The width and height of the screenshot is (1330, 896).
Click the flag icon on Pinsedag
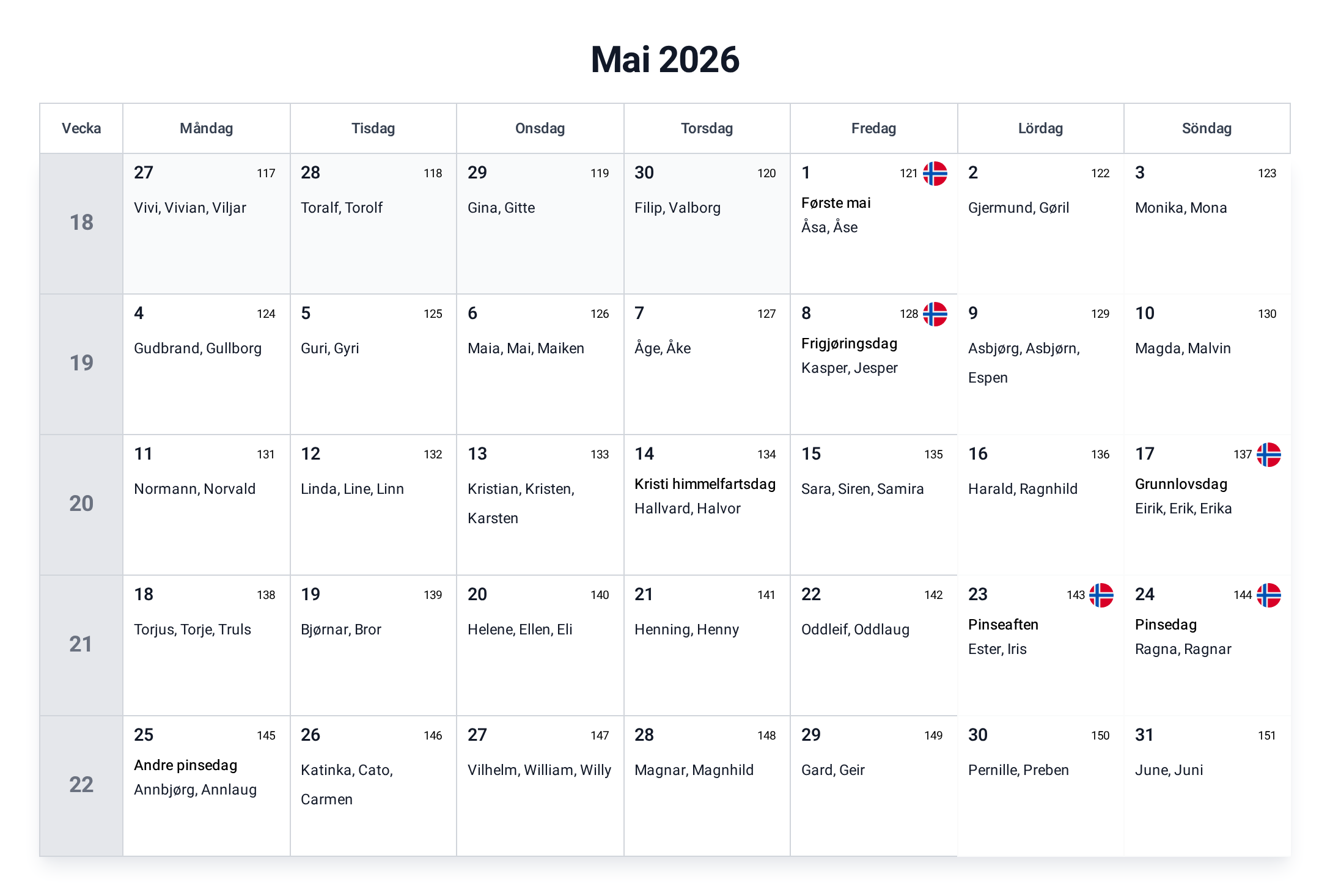click(1268, 595)
